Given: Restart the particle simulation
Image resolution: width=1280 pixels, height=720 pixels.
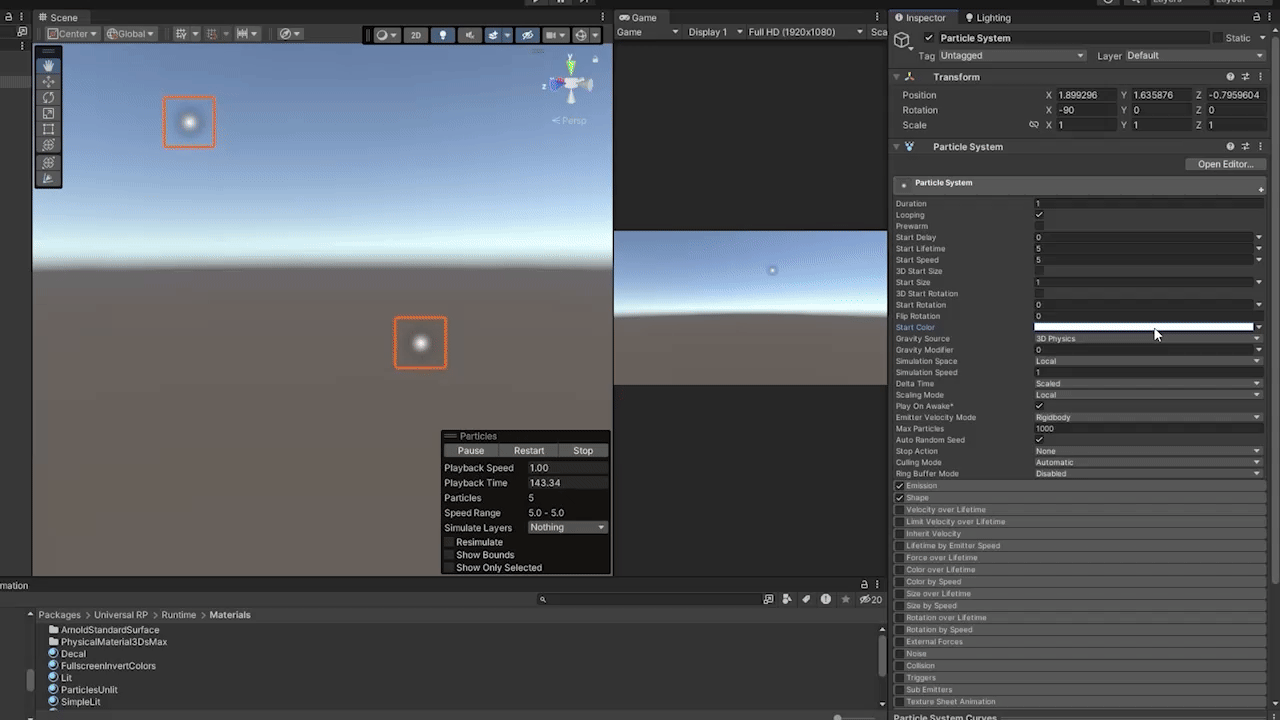Looking at the screenshot, I should (528, 450).
